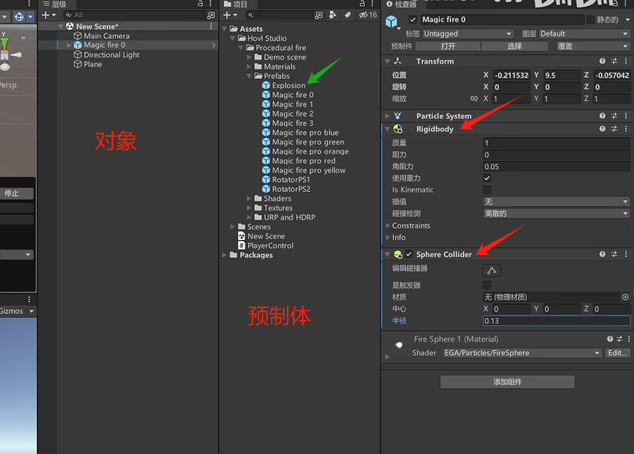The image size is (634, 454).
Task: Click the hierarchy panel lock icon
Action: (201, 4)
